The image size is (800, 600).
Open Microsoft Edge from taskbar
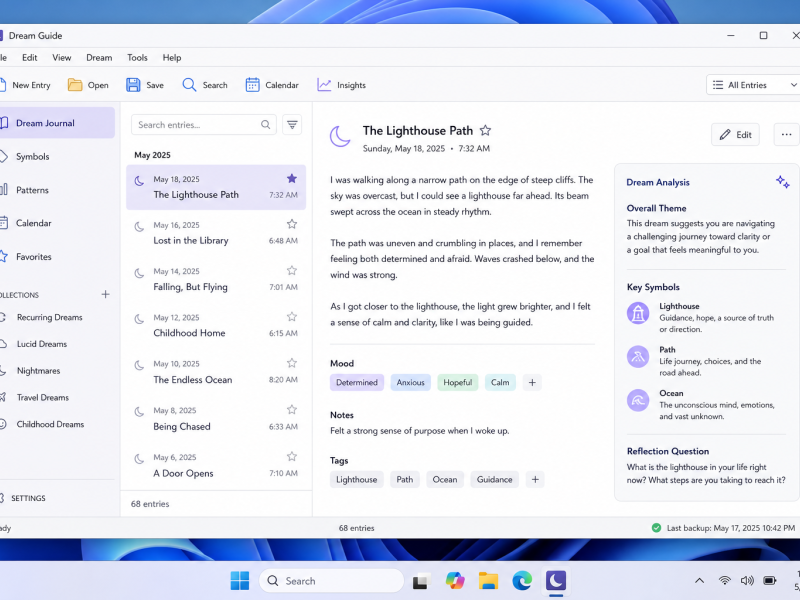tap(522, 581)
